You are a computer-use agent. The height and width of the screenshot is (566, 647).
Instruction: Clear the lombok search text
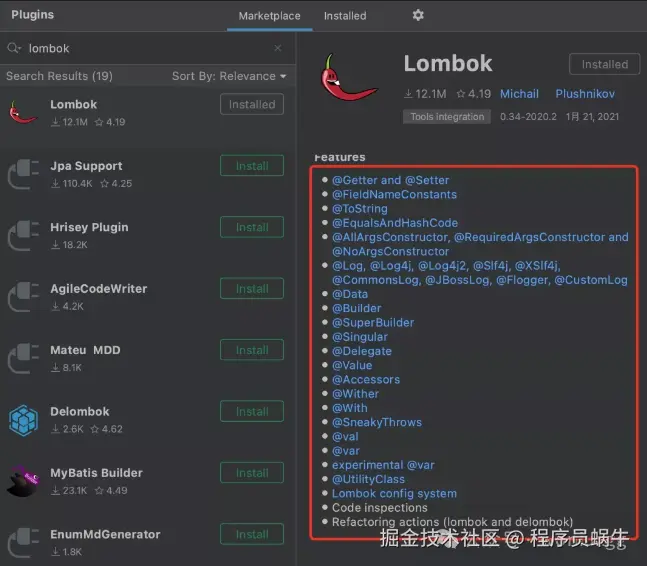click(278, 48)
